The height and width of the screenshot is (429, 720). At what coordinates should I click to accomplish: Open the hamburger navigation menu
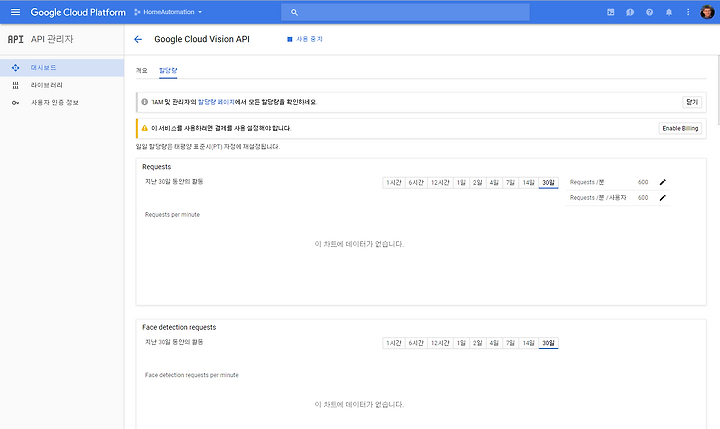15,12
